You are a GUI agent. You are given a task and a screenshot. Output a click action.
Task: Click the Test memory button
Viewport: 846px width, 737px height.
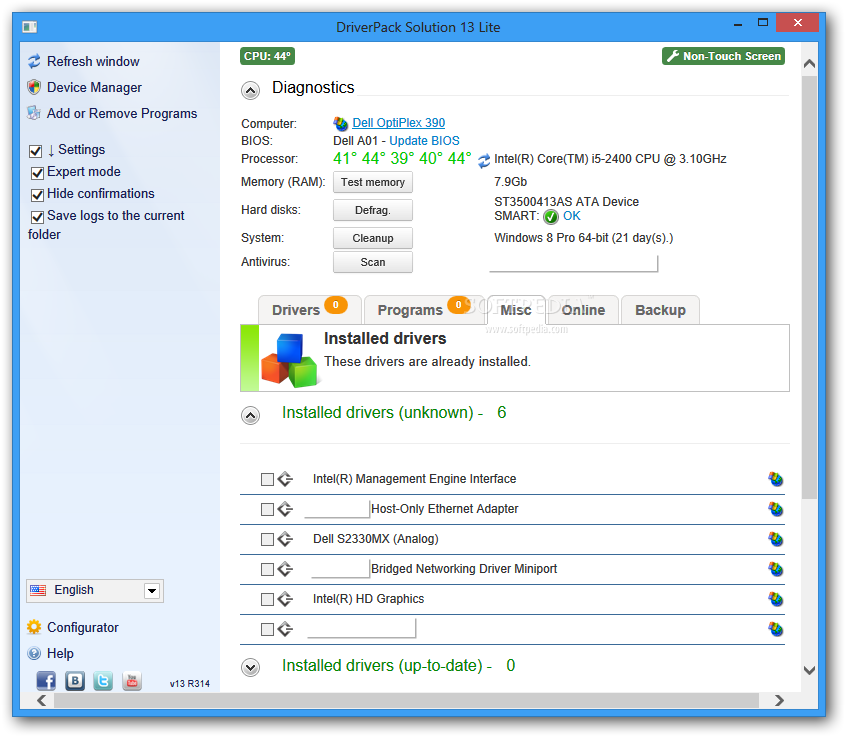click(x=373, y=182)
